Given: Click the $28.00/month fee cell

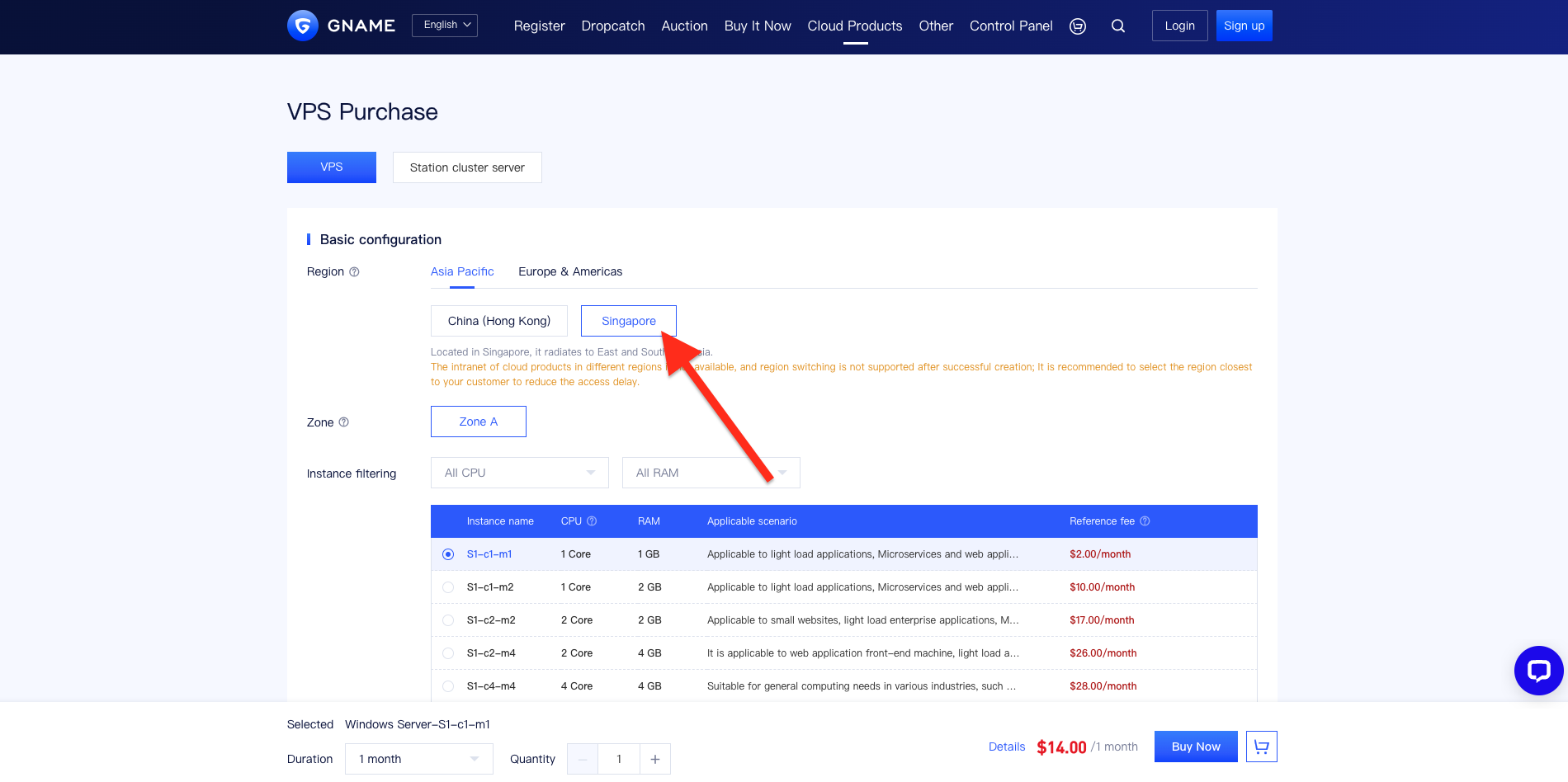Looking at the screenshot, I should [x=1103, y=686].
